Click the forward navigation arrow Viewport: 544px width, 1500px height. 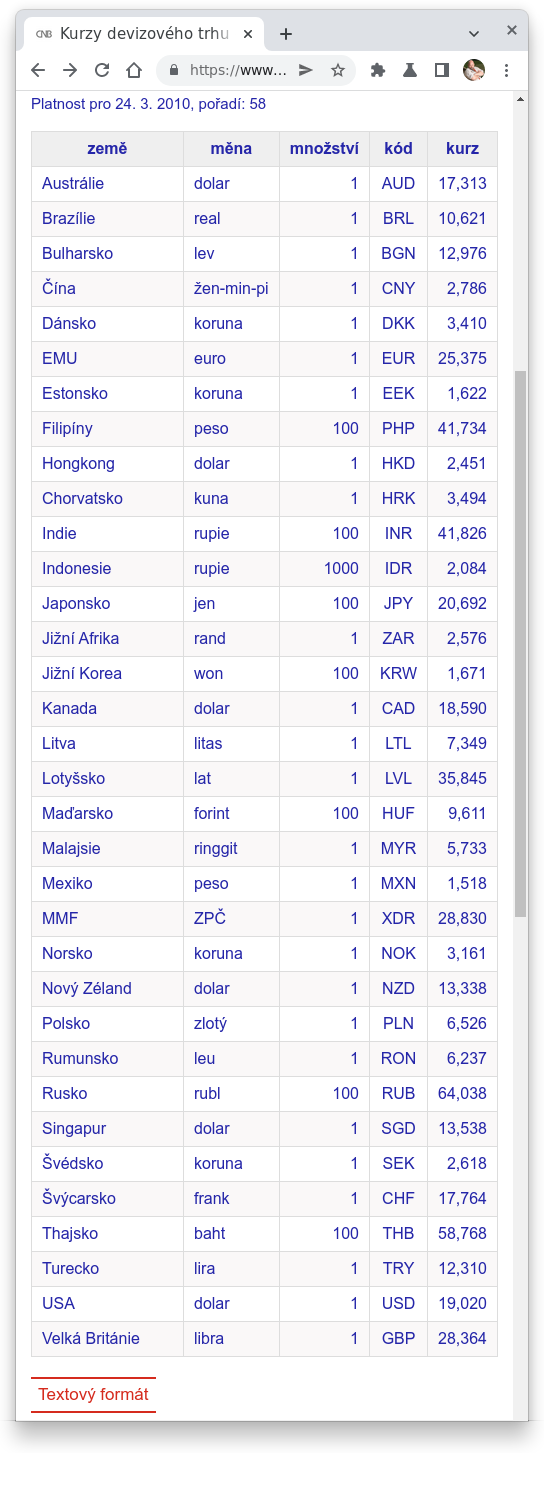click(x=70, y=70)
